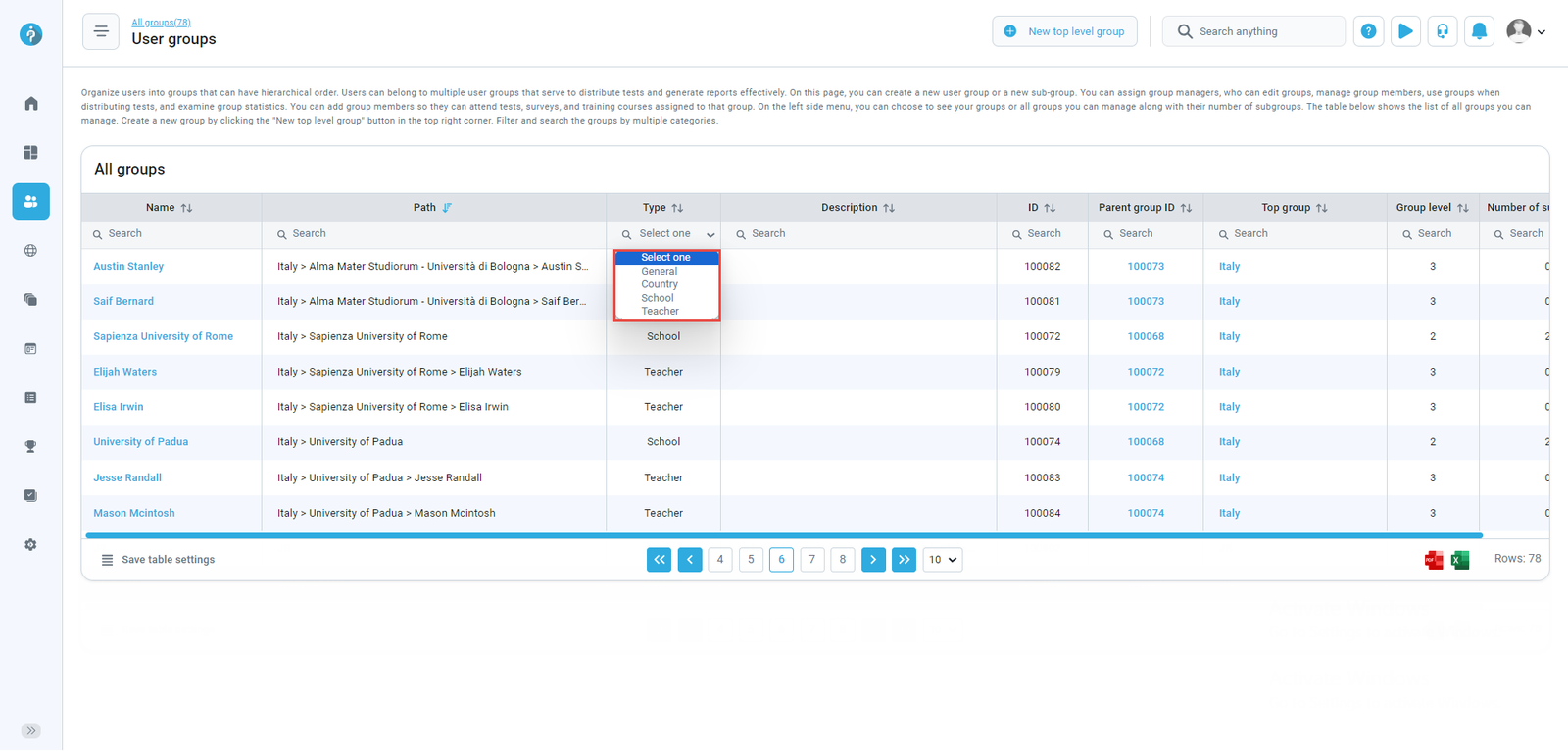
Task: Click the horizontal table scrollbar
Action: [784, 536]
